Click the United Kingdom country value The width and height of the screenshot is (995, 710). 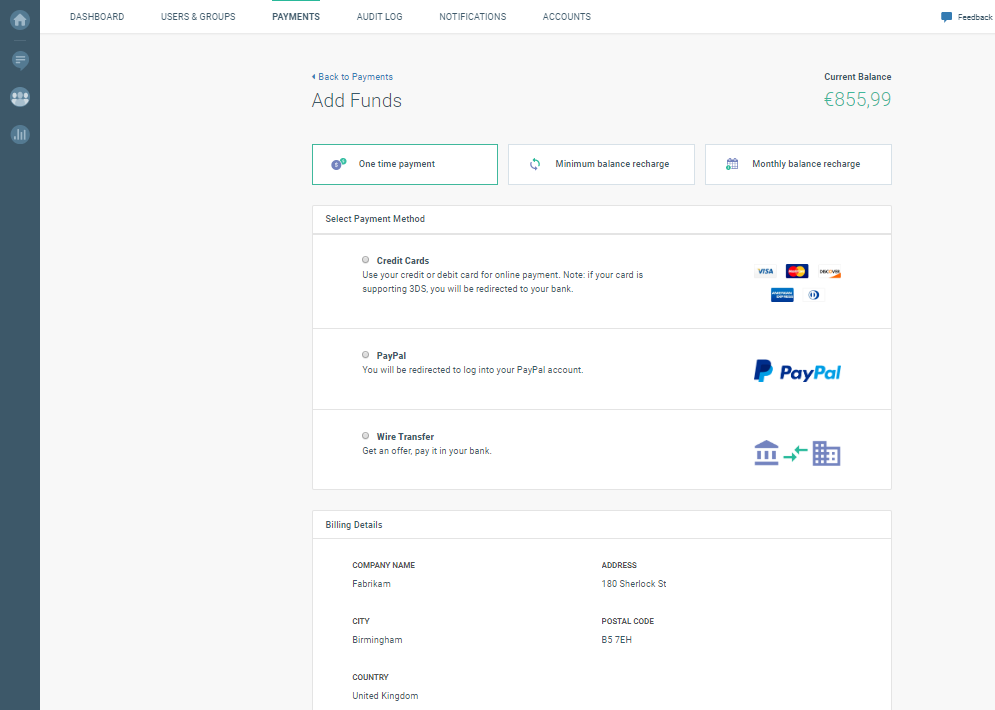tap(385, 695)
